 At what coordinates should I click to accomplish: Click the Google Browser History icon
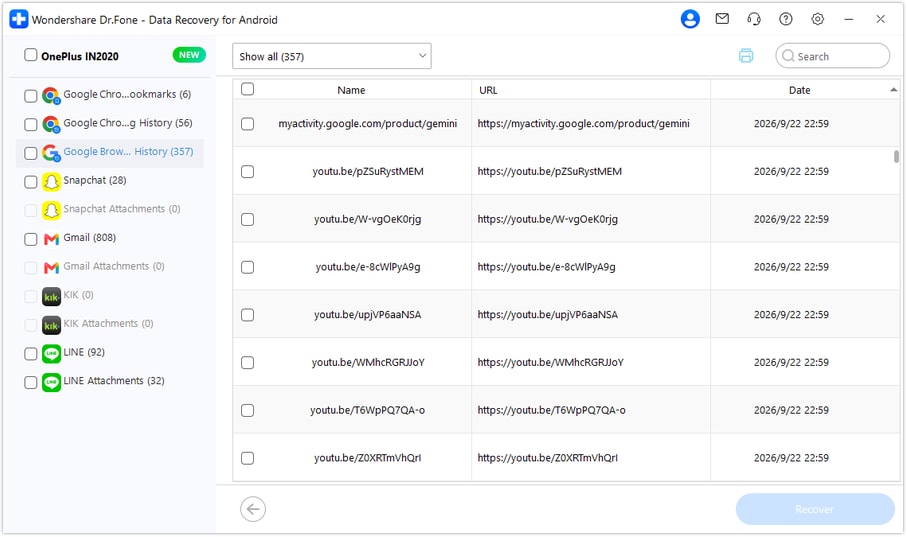pyautogui.click(x=51, y=153)
